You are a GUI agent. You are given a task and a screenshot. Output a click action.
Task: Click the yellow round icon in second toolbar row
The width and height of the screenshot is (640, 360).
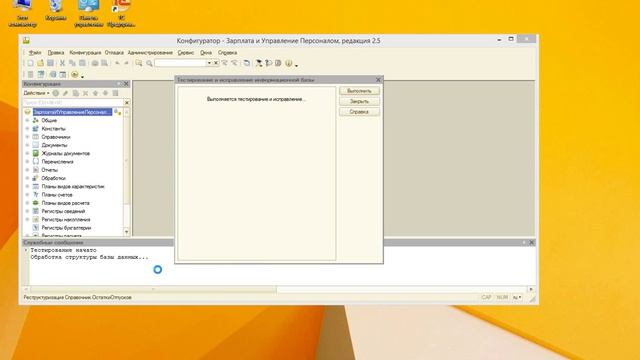(74, 74)
